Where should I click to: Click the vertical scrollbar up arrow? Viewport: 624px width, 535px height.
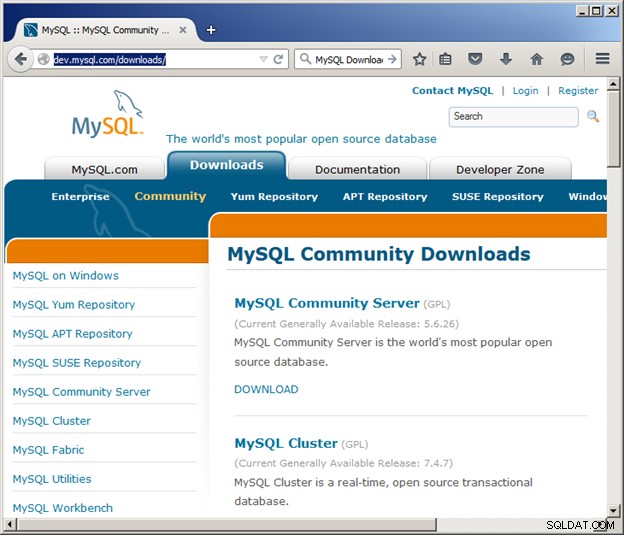pyautogui.click(x=613, y=84)
